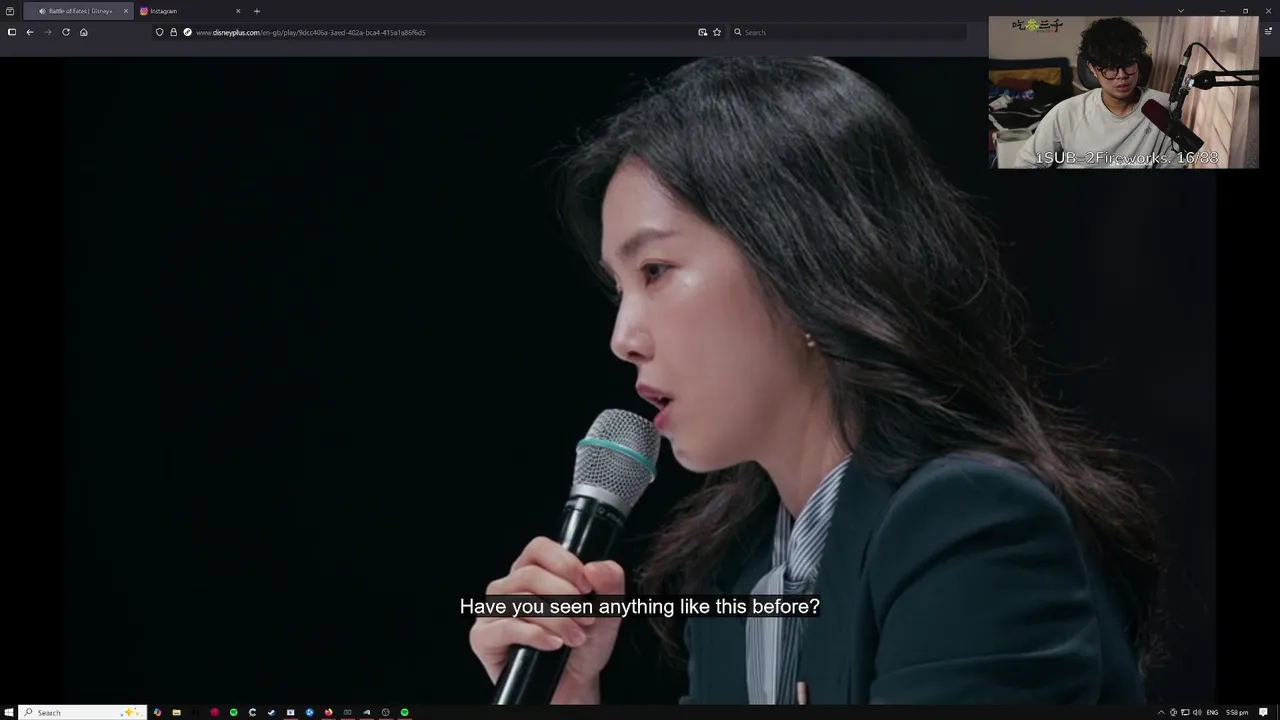Show site security padlock information

coord(173,32)
